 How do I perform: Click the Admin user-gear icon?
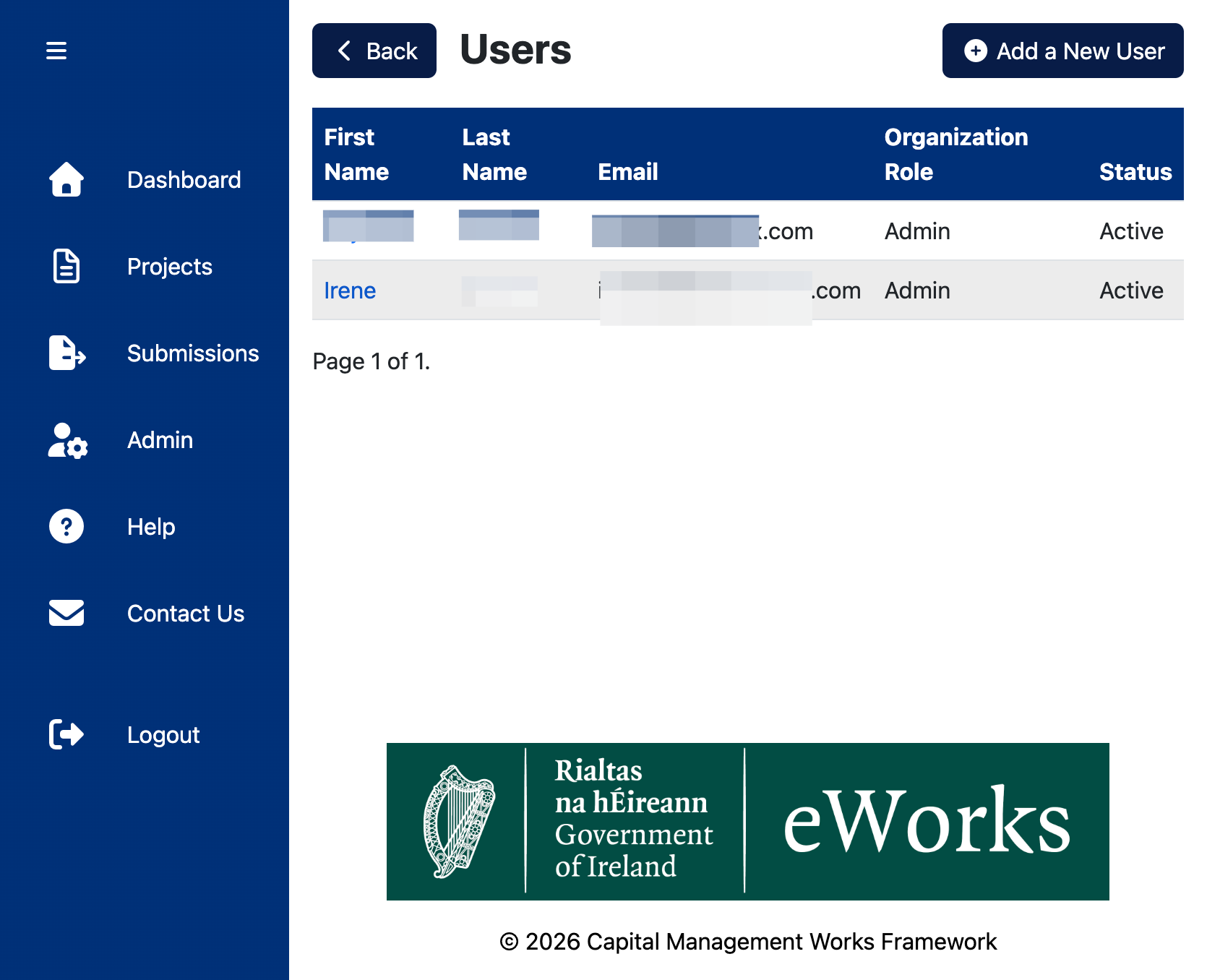[x=68, y=440]
